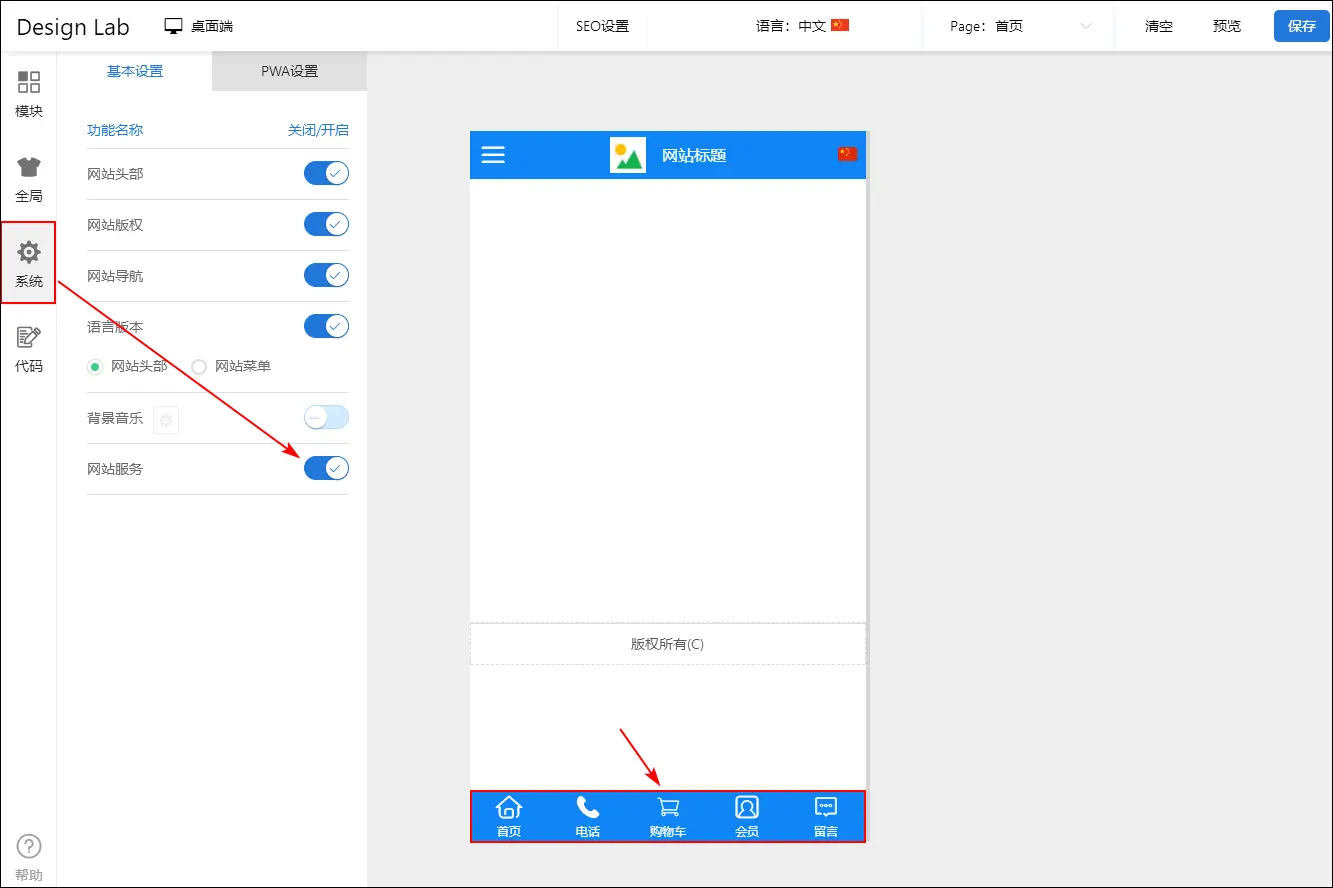This screenshot has height=888, width=1333.
Task: Switch to the PWA设置 tab
Action: (289, 71)
